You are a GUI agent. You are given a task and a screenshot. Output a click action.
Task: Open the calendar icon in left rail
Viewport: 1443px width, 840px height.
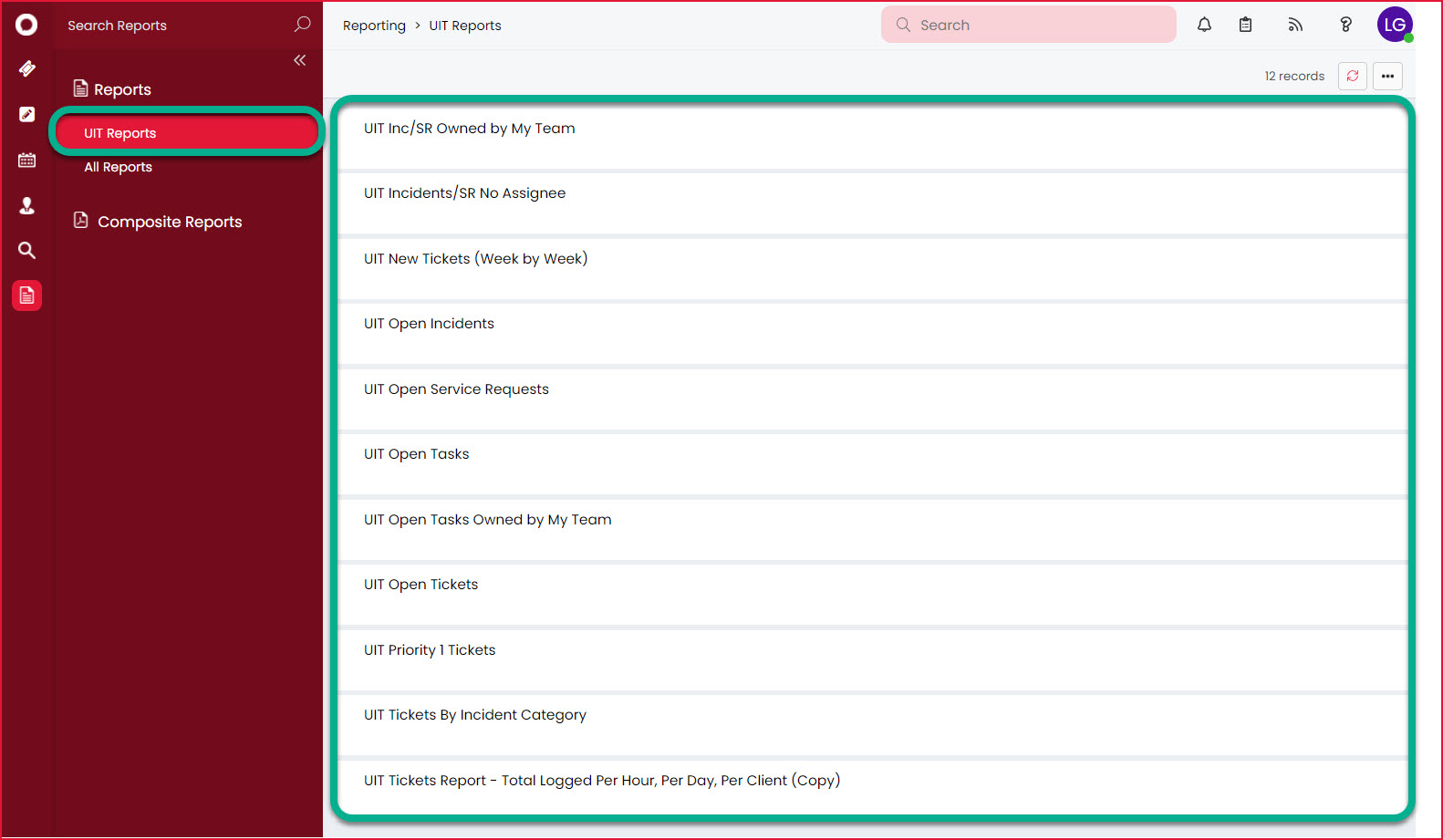point(26,160)
